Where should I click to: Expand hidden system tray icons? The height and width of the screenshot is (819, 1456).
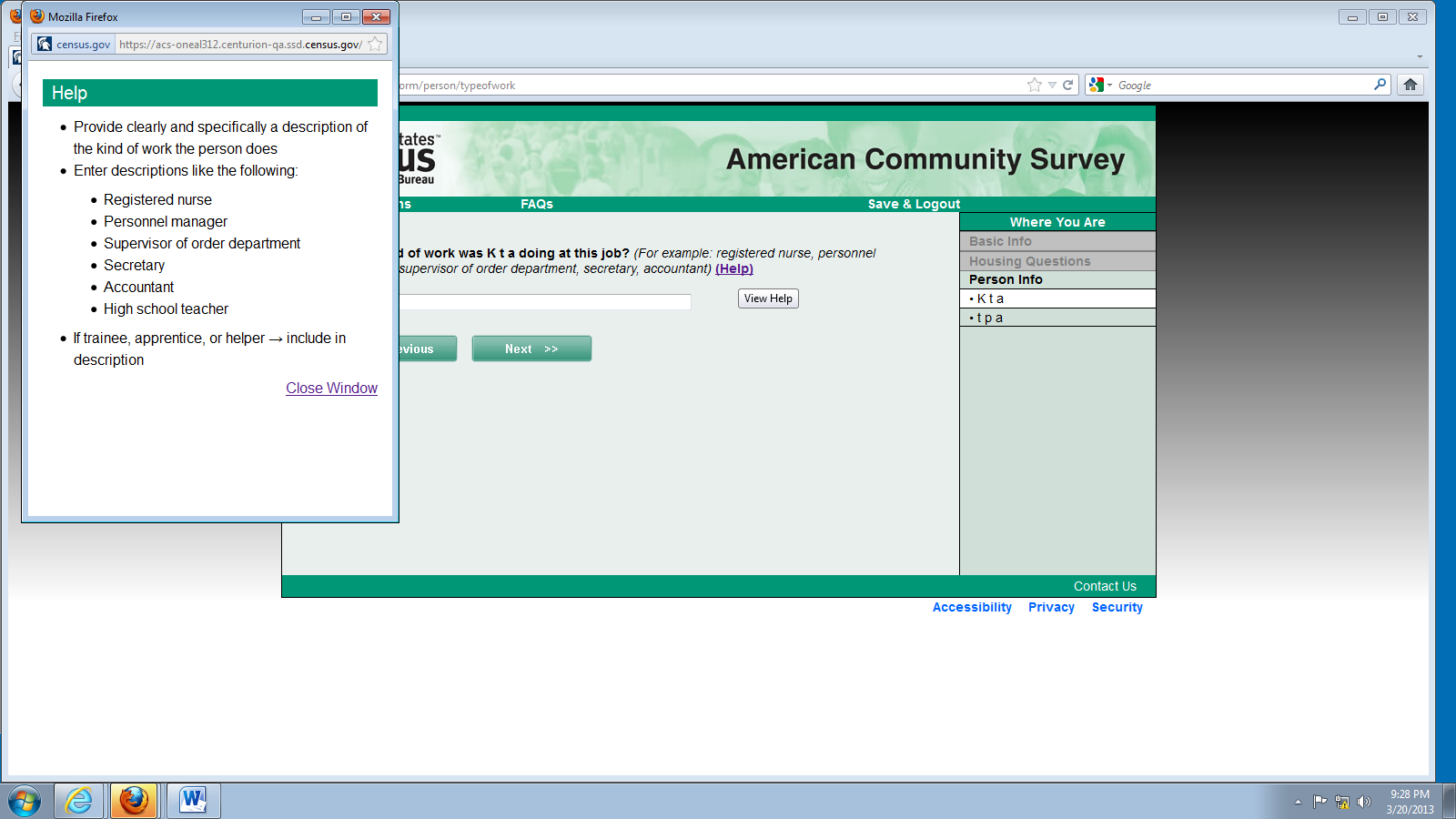pyautogui.click(x=1298, y=802)
